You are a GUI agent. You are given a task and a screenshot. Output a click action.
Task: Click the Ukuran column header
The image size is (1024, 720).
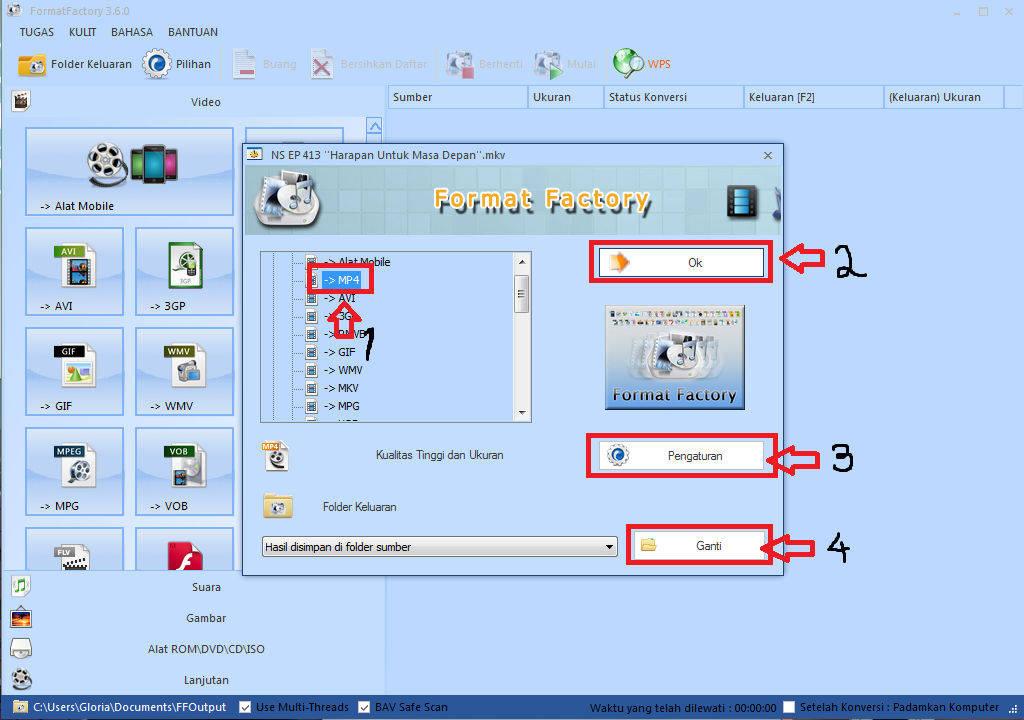pos(566,97)
